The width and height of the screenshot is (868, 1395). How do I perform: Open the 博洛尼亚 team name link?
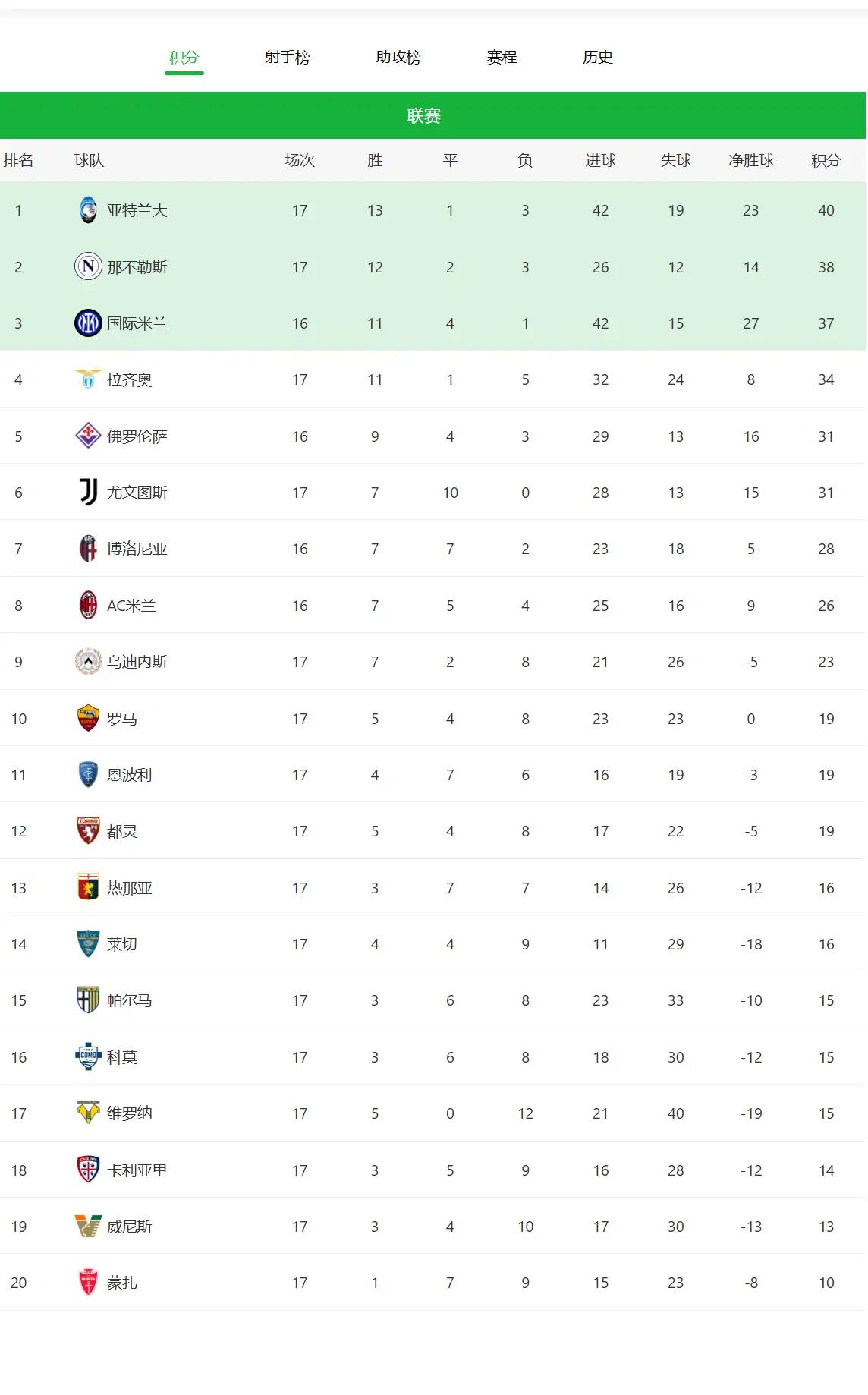click(x=137, y=549)
